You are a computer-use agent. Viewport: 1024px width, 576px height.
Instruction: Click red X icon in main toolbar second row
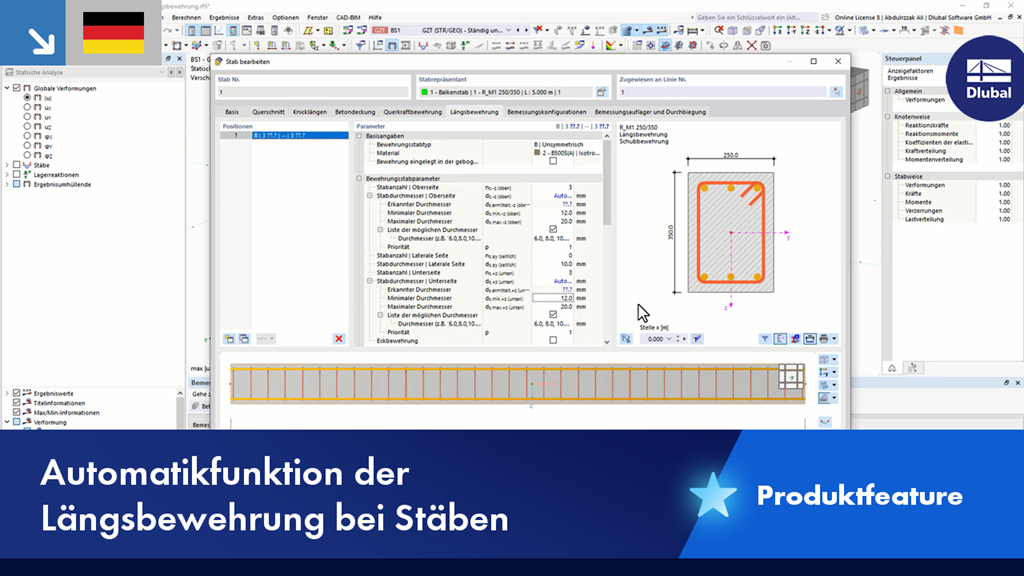tap(752, 46)
